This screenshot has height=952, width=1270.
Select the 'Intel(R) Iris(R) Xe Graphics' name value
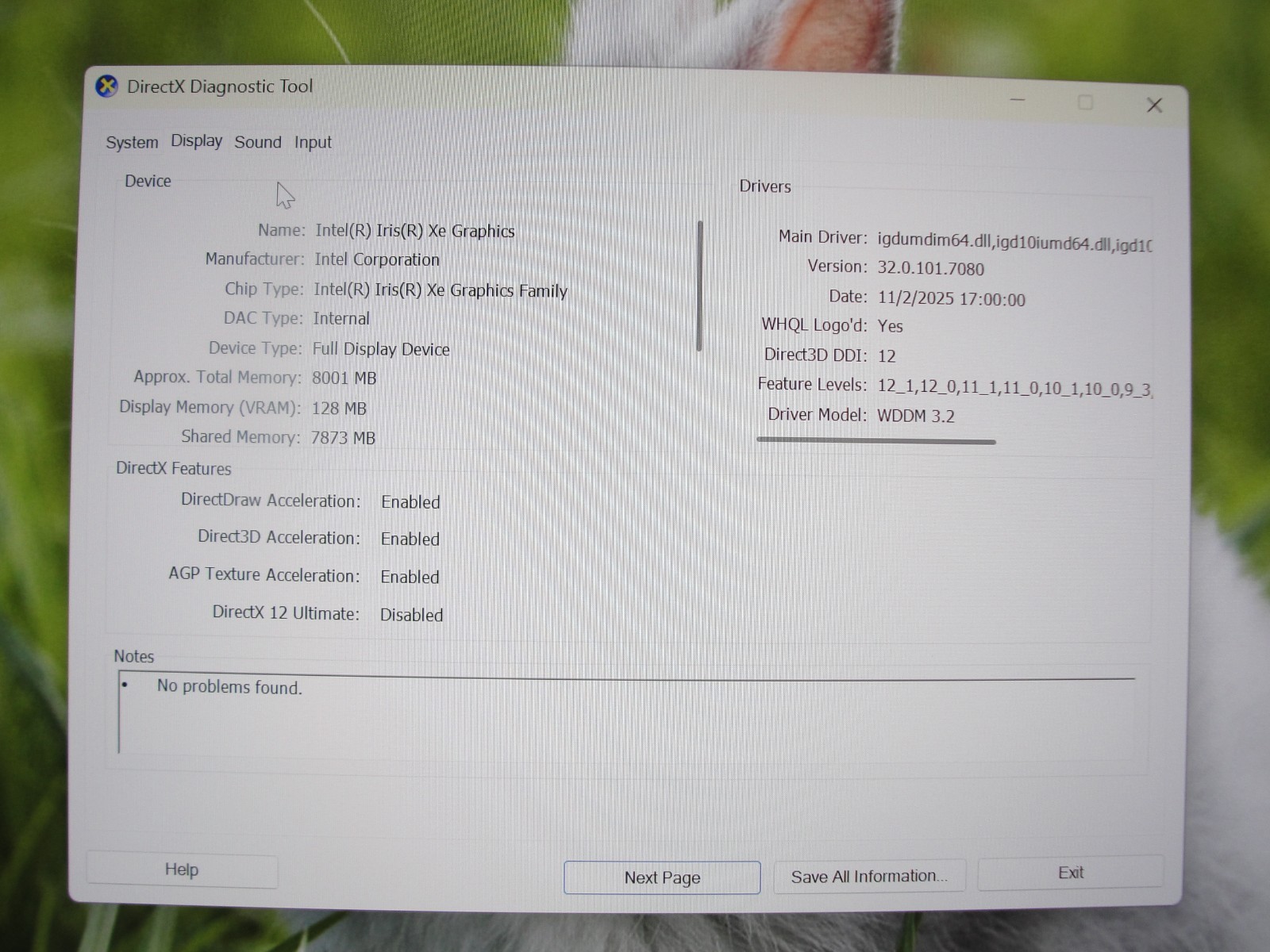(x=415, y=231)
